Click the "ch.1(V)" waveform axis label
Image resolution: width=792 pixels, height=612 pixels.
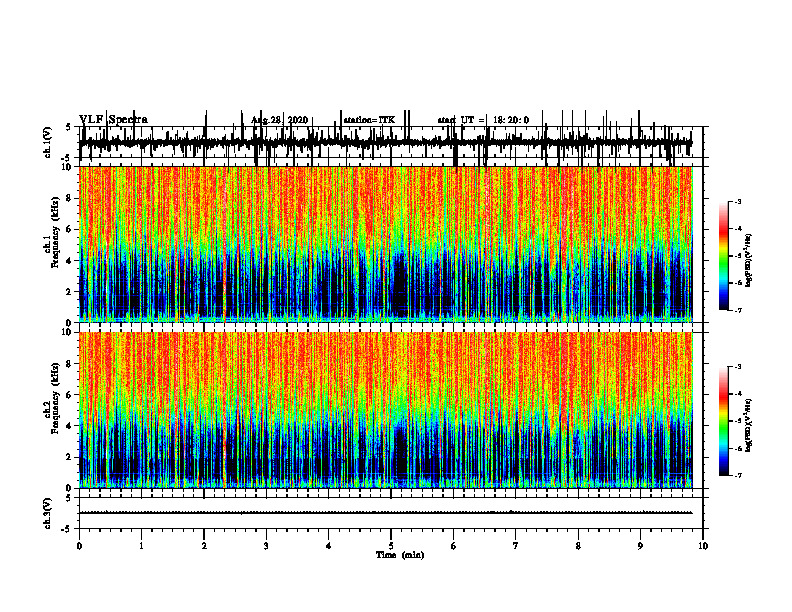point(48,142)
